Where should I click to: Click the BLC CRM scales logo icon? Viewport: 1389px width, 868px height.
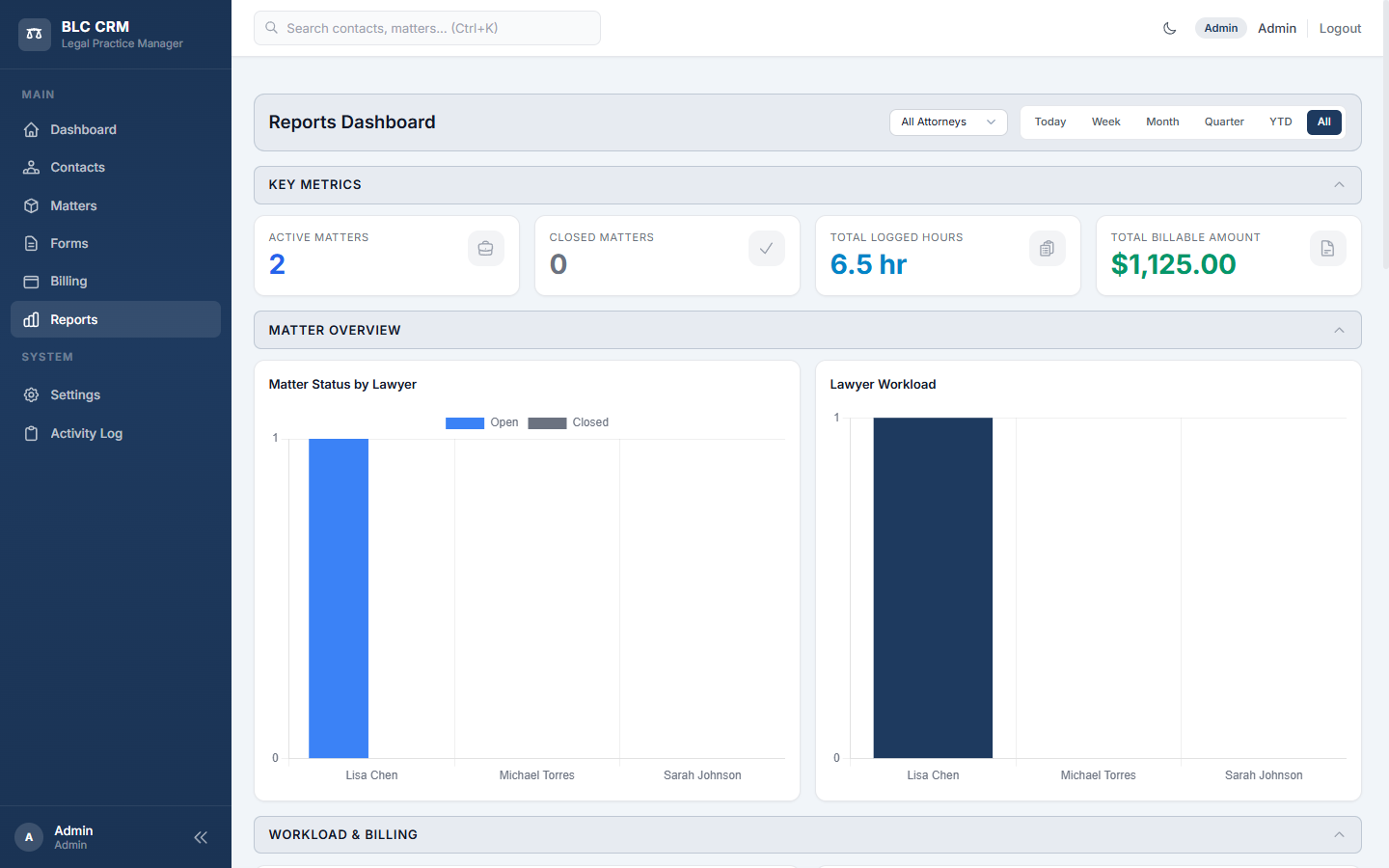coord(35,34)
